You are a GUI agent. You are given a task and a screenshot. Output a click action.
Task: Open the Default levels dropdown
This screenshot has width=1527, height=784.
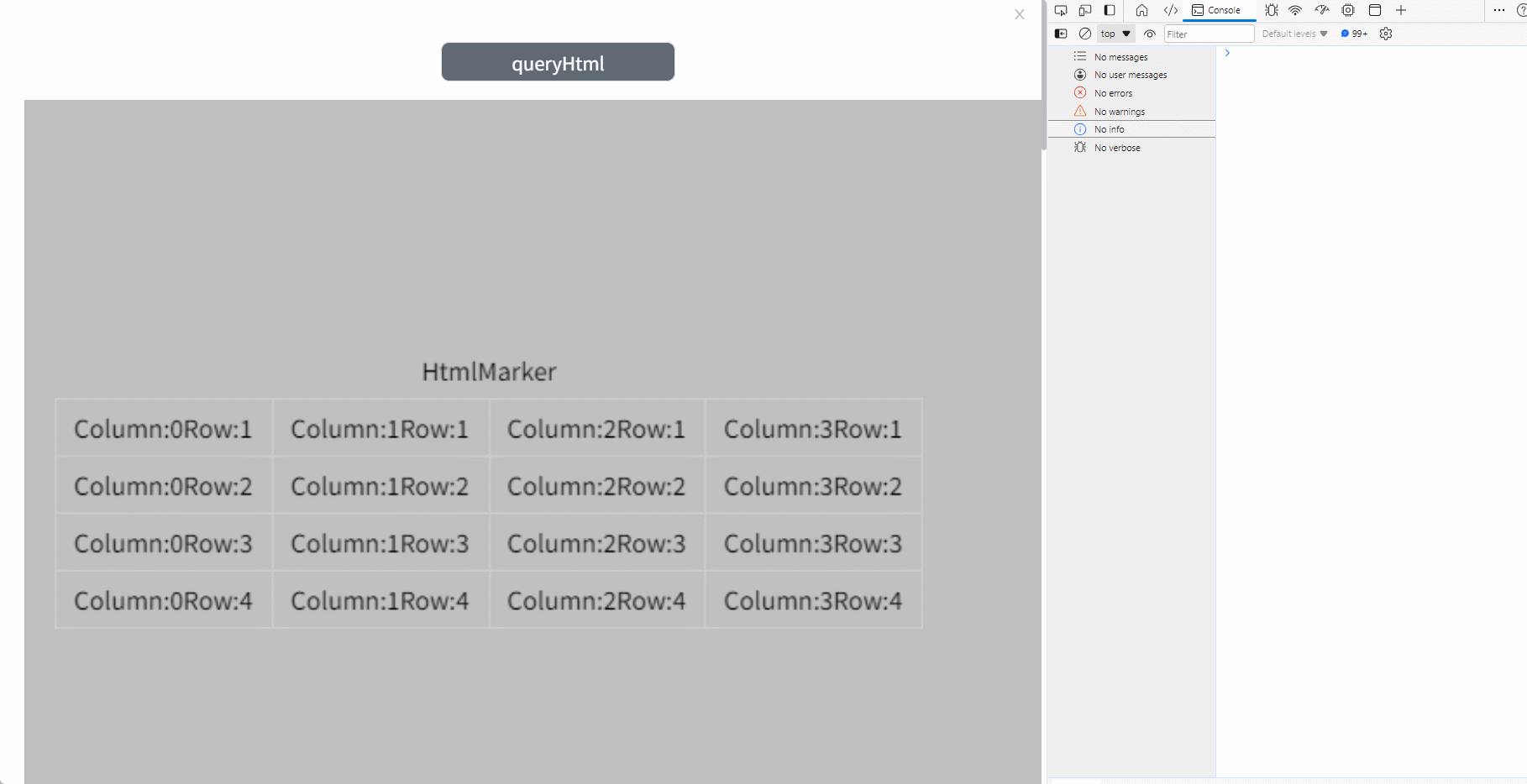1294,34
